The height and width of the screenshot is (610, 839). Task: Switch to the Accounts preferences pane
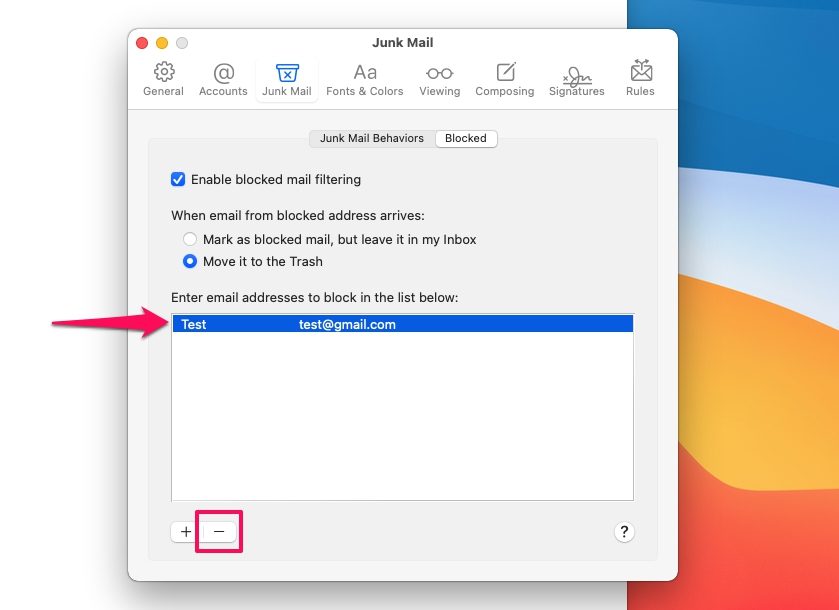223,80
